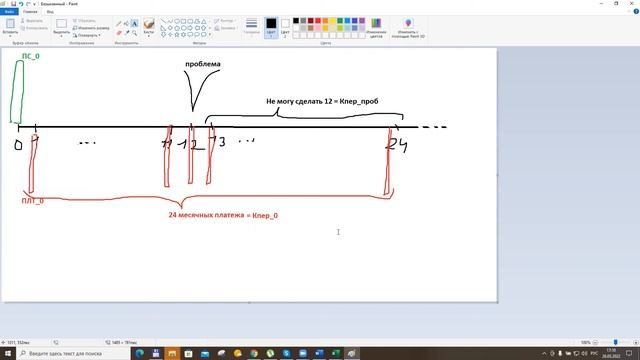The height and width of the screenshot is (360, 640).
Task: Expand the Select (Выделить) dropdown arrow
Action: [62, 36]
